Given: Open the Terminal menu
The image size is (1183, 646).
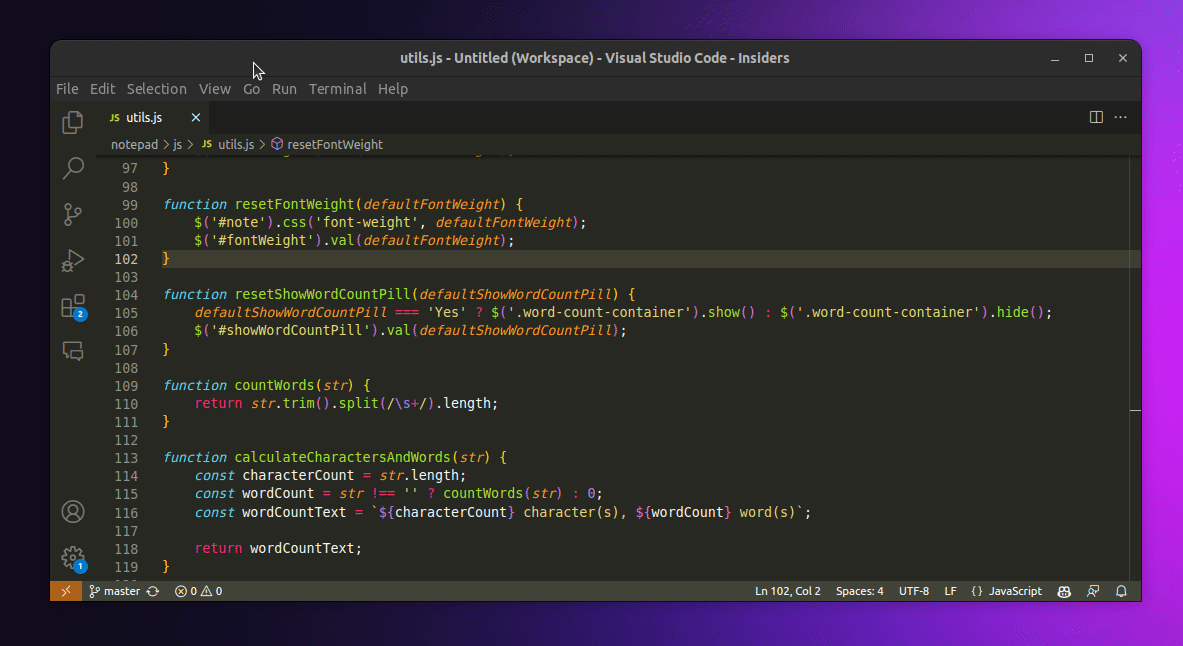Looking at the screenshot, I should pos(337,89).
